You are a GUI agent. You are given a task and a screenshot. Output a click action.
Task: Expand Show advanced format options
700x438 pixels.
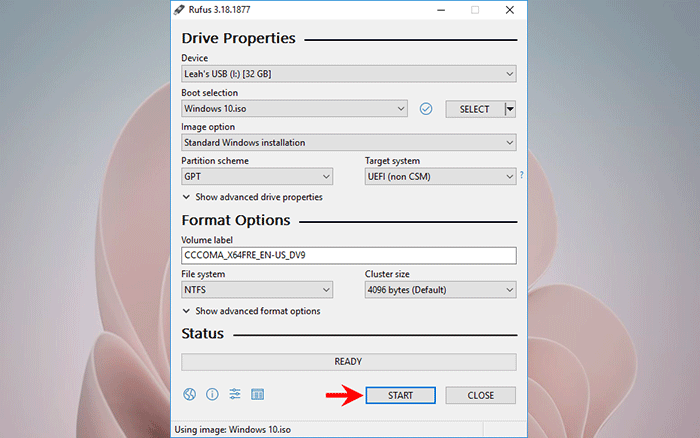[x=251, y=311]
